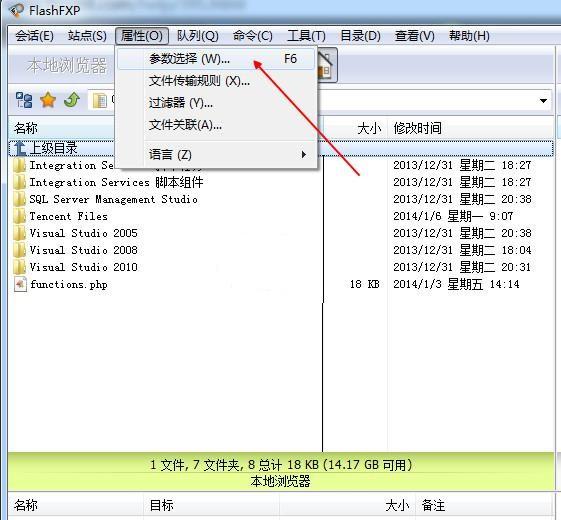Viewport: 561px width, 520px height.
Task: Click the folder tree view icon
Action: [24, 100]
